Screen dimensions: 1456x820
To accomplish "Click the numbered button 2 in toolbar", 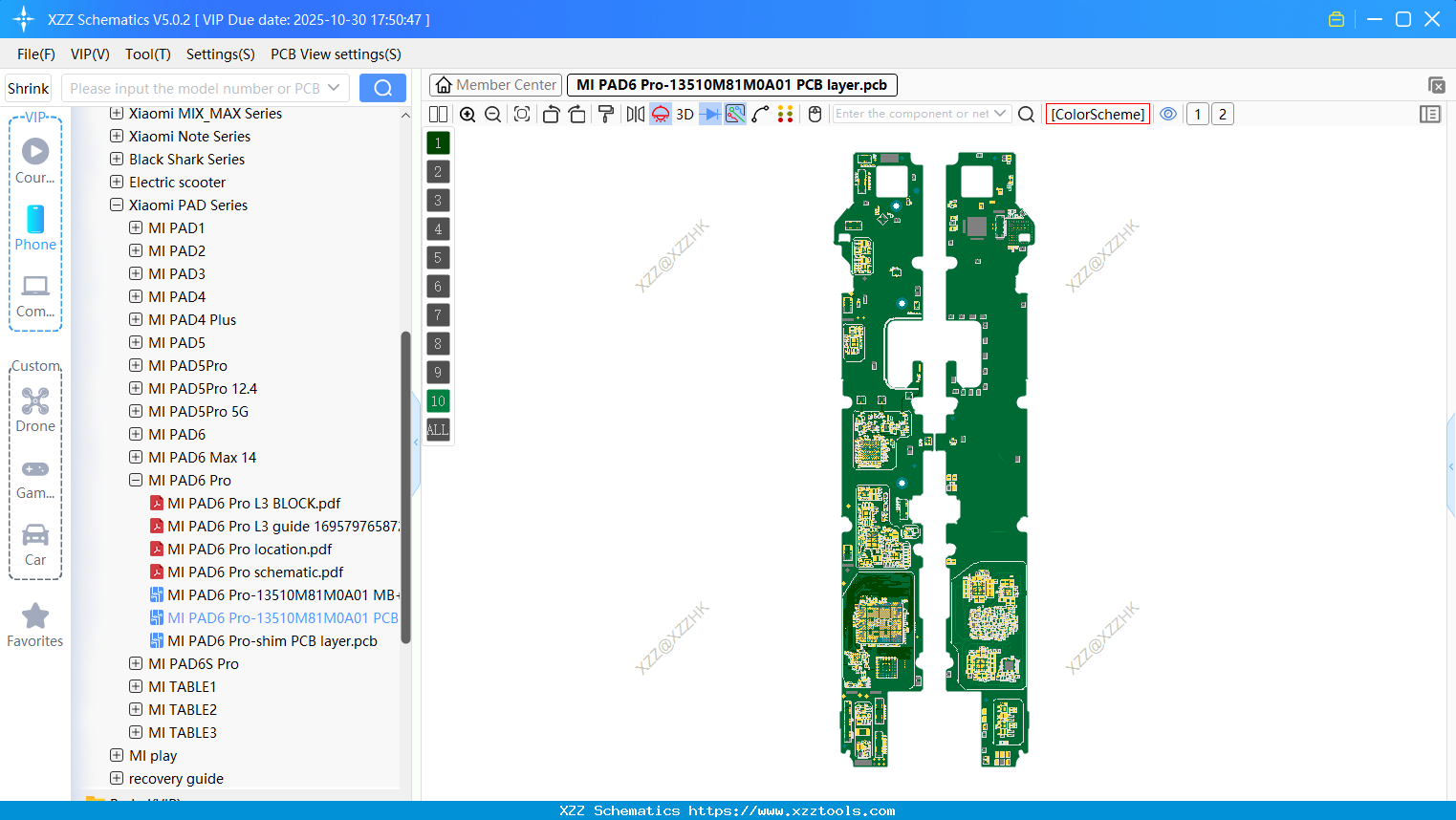I will 1222,115.
